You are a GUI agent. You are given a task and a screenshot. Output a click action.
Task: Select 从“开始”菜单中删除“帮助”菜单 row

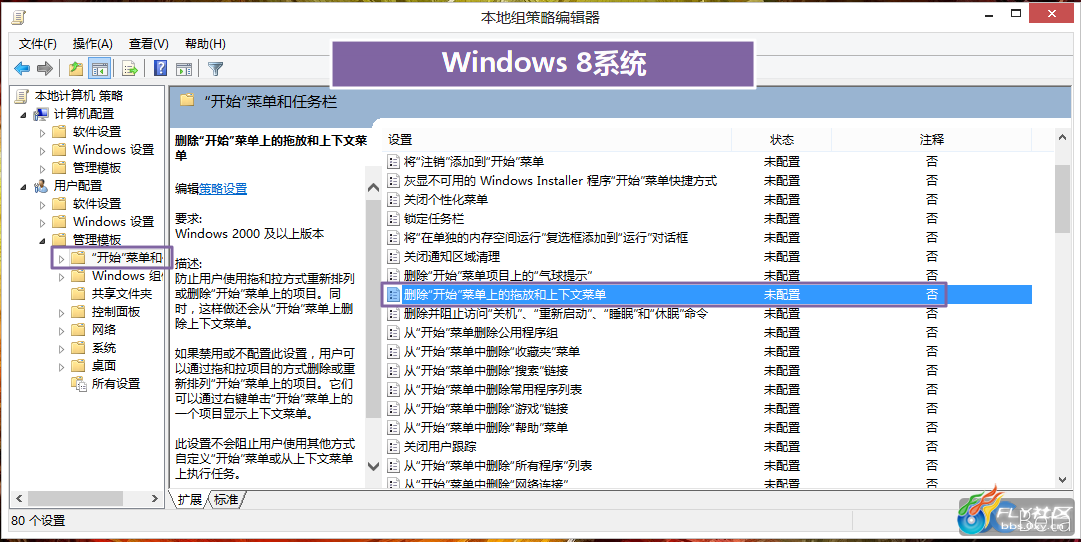coord(707,428)
